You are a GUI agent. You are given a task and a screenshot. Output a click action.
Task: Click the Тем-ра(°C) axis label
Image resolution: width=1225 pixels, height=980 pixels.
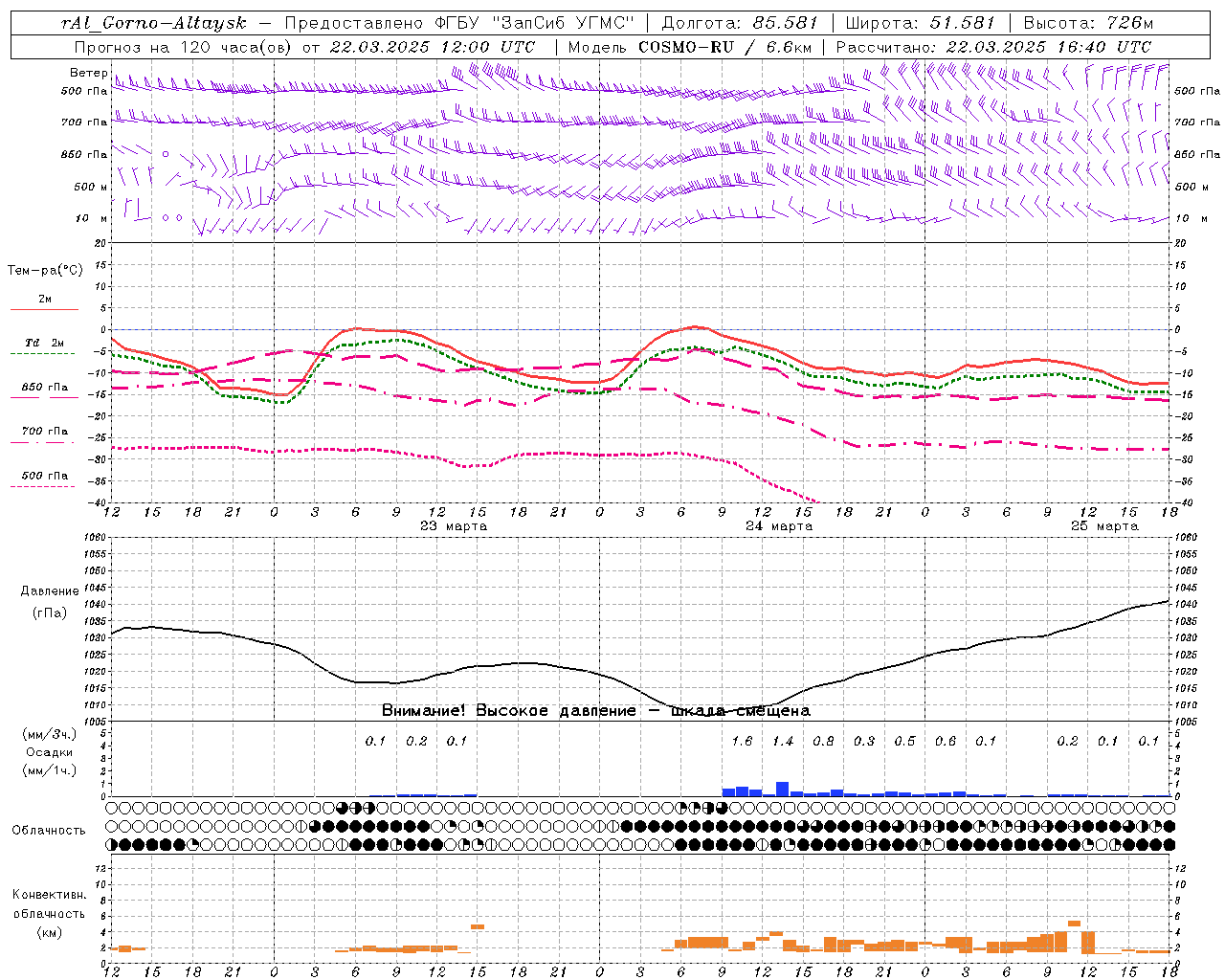[x=45, y=271]
